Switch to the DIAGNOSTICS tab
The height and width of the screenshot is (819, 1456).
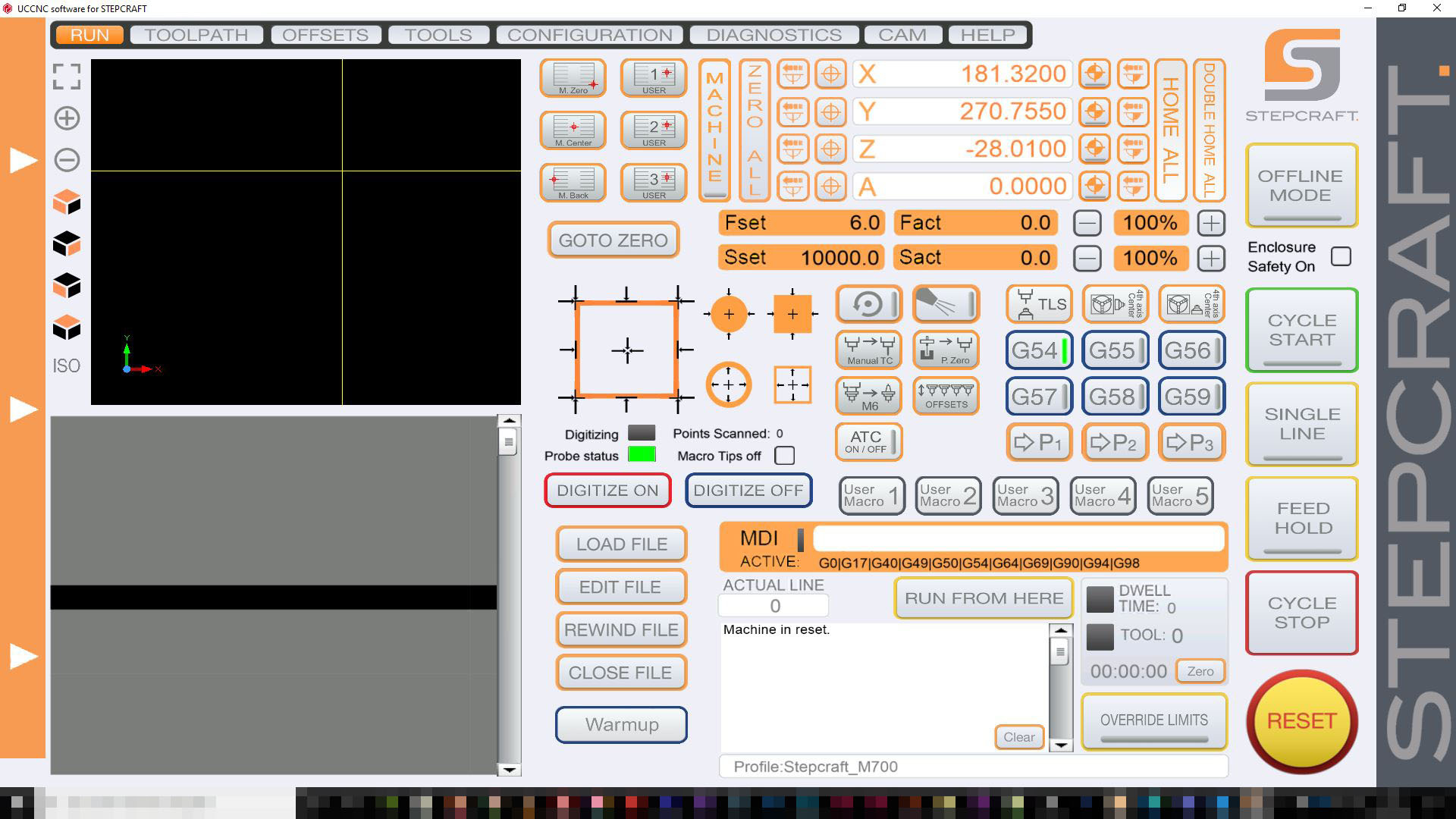click(773, 34)
